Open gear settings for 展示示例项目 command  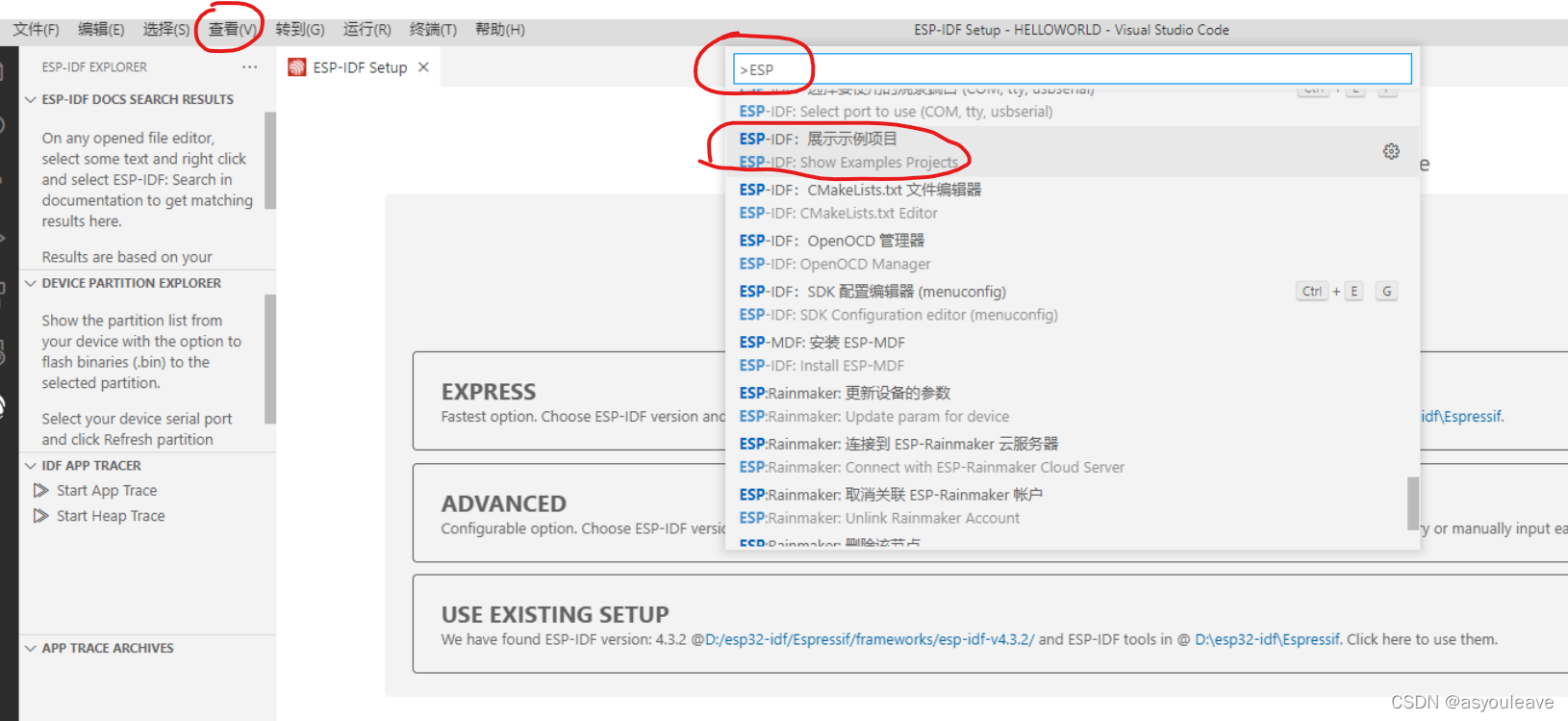pyautogui.click(x=1391, y=151)
